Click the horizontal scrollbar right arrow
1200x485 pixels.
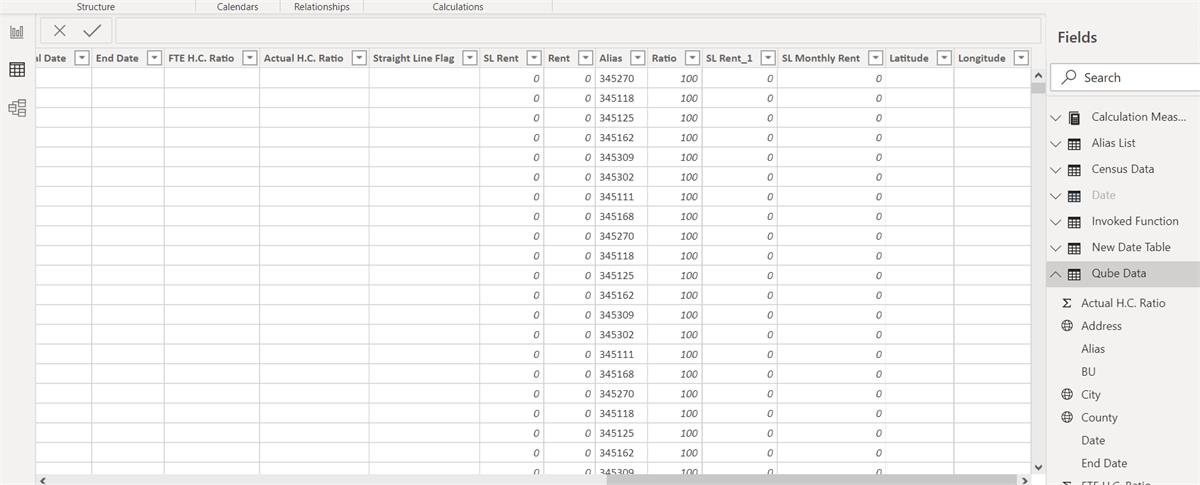pos(1021,480)
